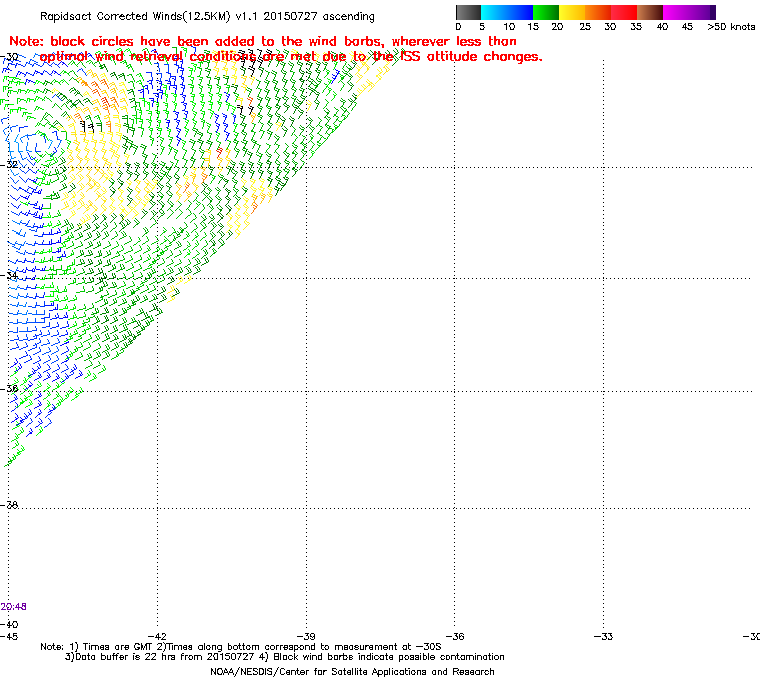760x688 pixels.
Task: Click the NOAA/NESDIS Center credit line
Action: pos(352,672)
